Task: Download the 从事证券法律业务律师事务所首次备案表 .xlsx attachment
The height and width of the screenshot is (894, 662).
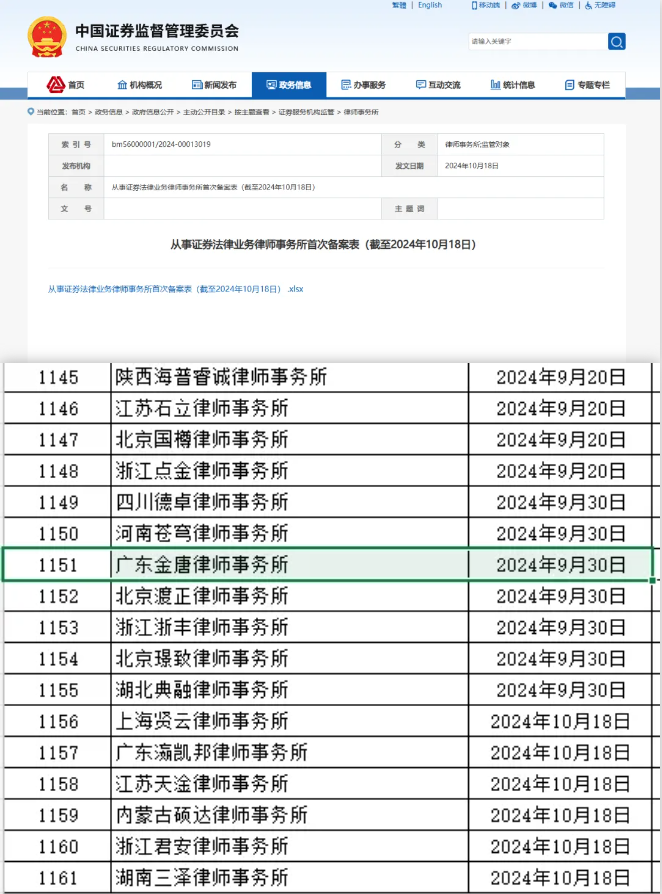Action: tap(176, 289)
